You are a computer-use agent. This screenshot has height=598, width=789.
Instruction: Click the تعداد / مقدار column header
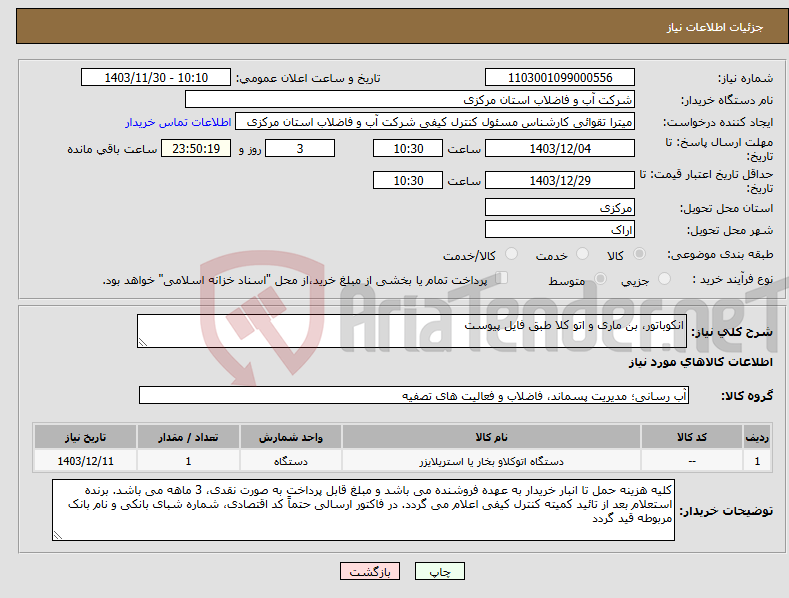point(188,437)
